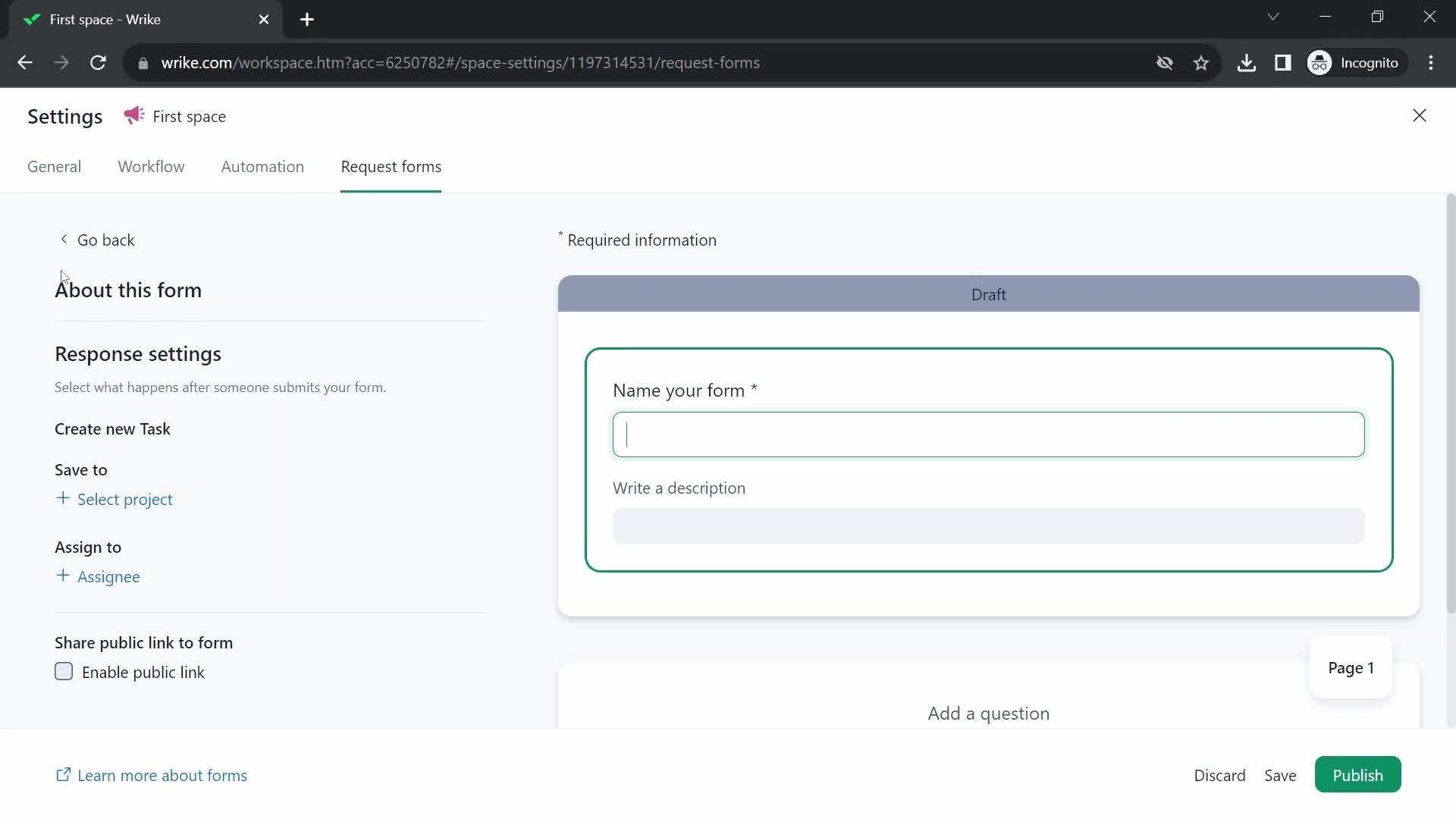Click the Draft status banner

tap(988, 294)
